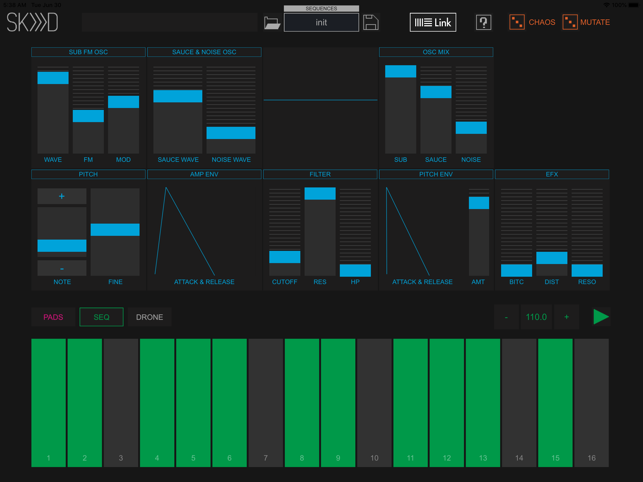Toggle sequencer step 11

[x=410, y=402]
